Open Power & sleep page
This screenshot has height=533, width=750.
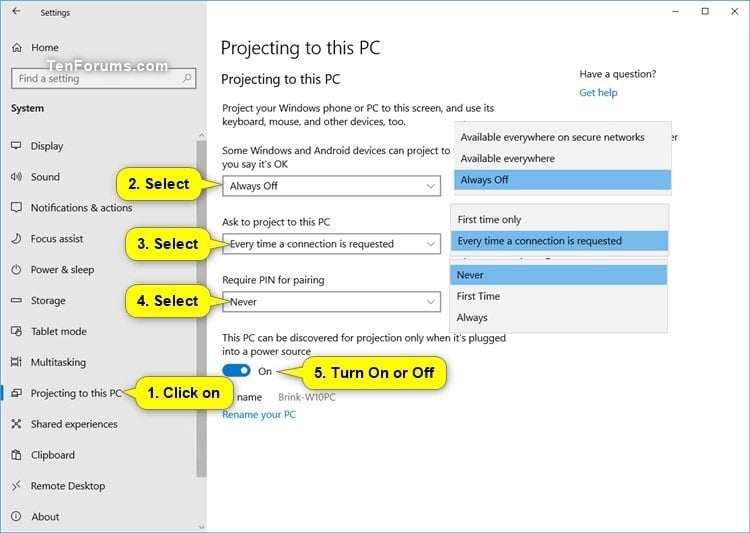click(62, 270)
